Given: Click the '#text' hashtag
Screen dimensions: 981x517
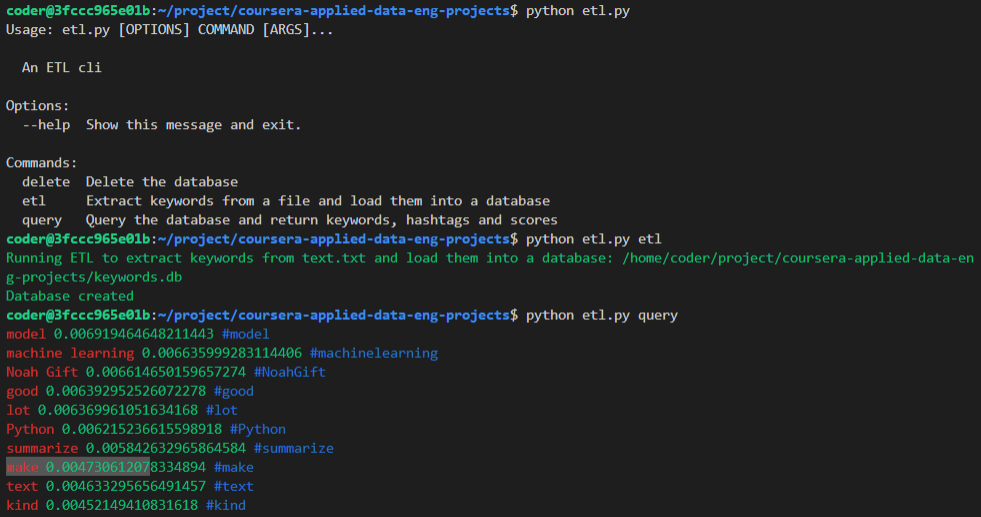Looking at the screenshot, I should [x=233, y=486].
